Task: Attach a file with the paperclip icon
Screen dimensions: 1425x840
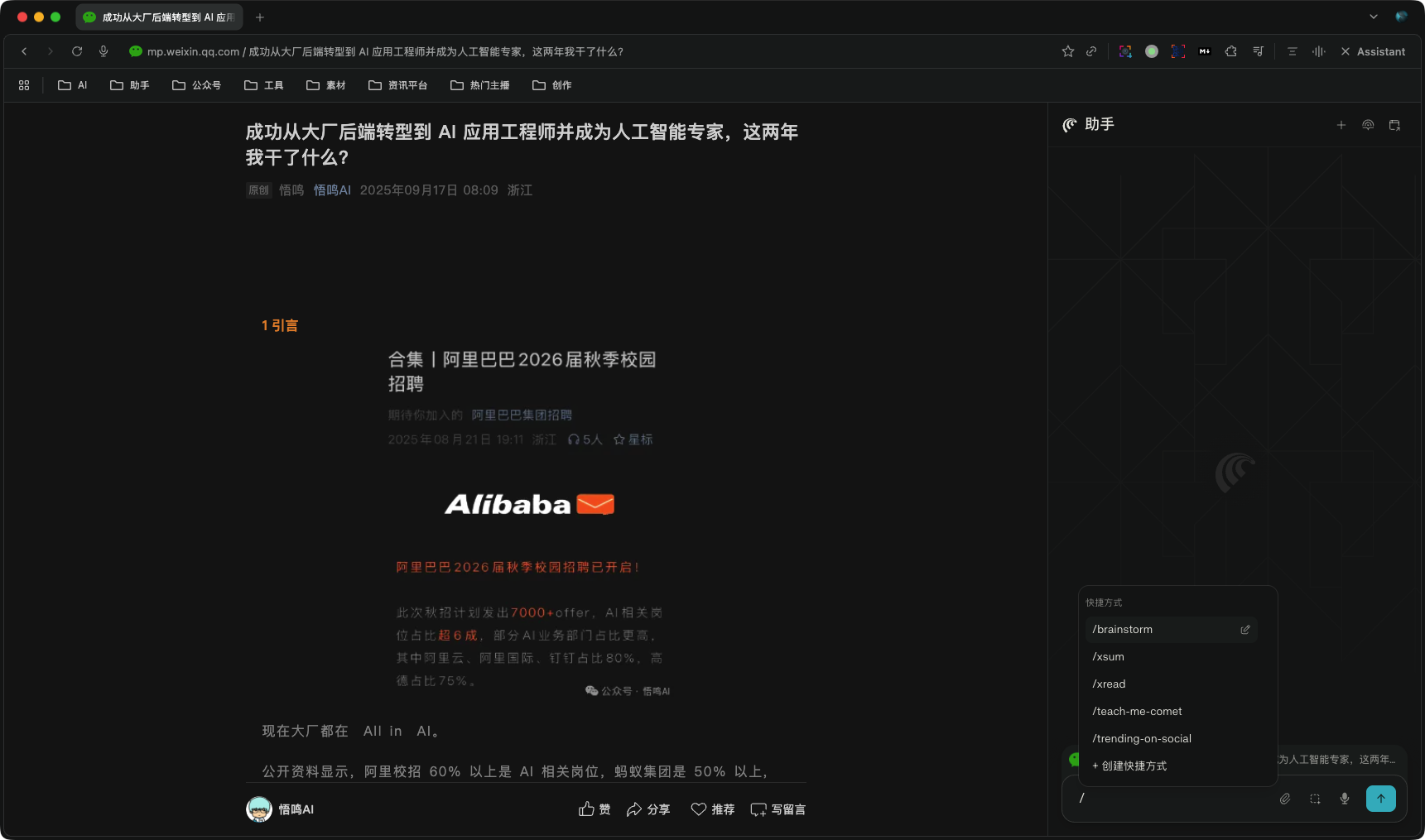Action: tap(1285, 799)
